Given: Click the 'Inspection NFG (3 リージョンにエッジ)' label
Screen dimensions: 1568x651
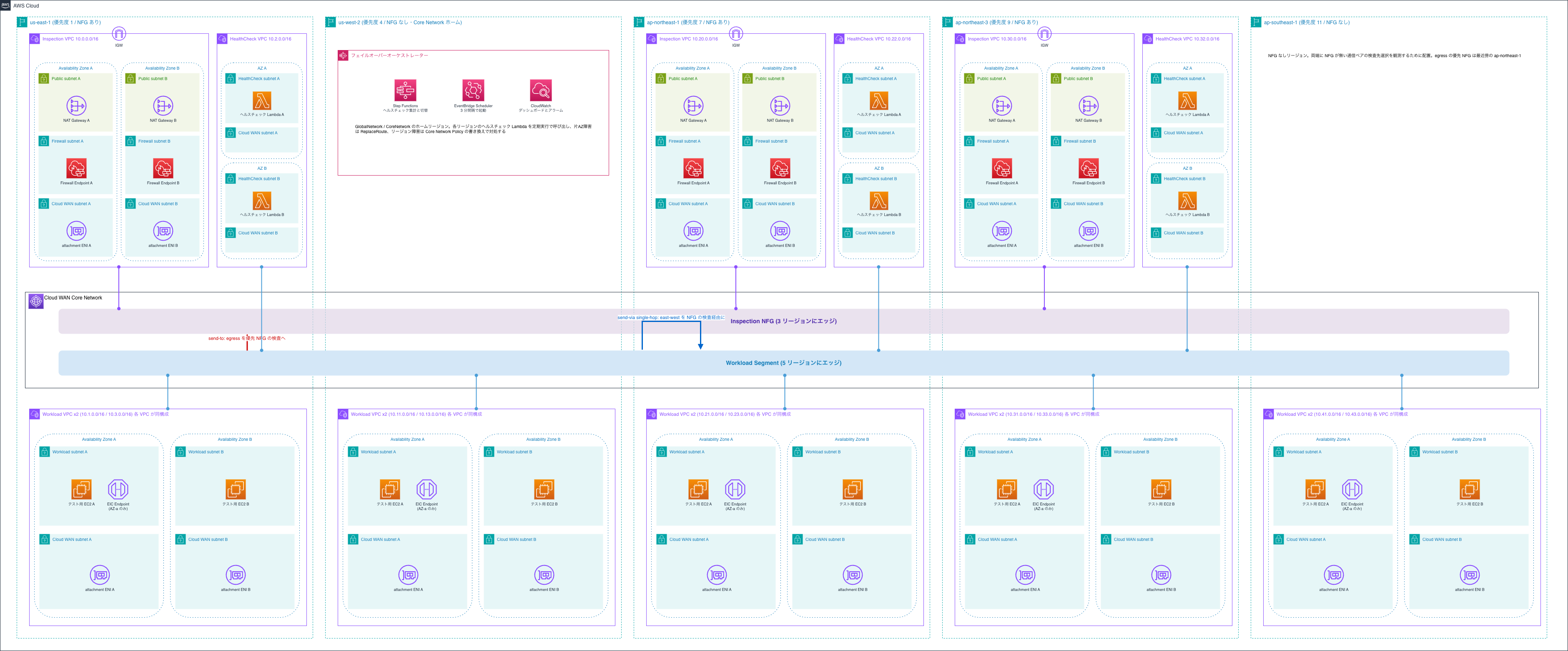Looking at the screenshot, I should [783, 321].
